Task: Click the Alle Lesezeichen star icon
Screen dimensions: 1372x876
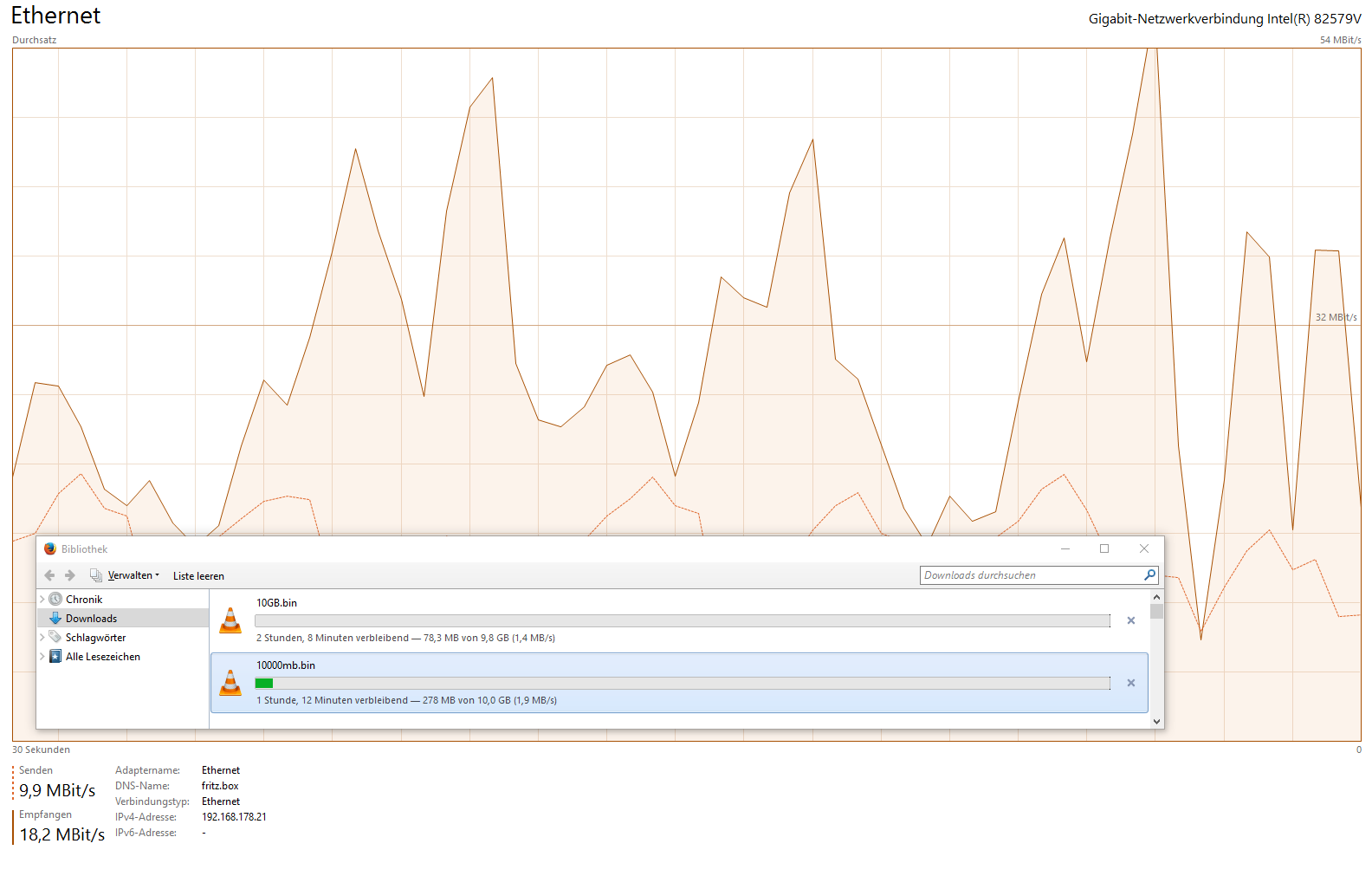Action: pyautogui.click(x=55, y=656)
